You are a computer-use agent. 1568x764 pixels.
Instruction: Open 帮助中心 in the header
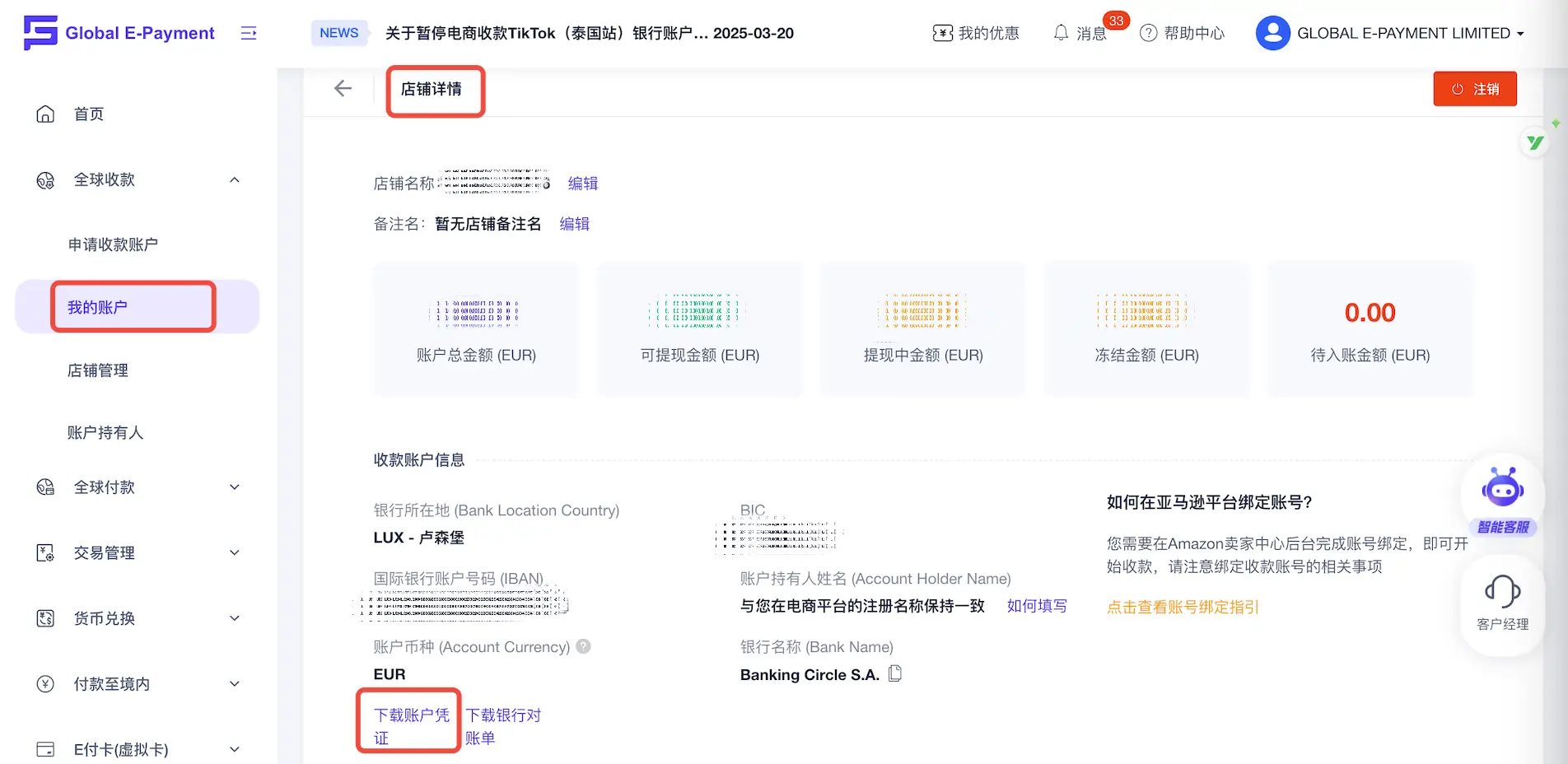(x=1194, y=33)
